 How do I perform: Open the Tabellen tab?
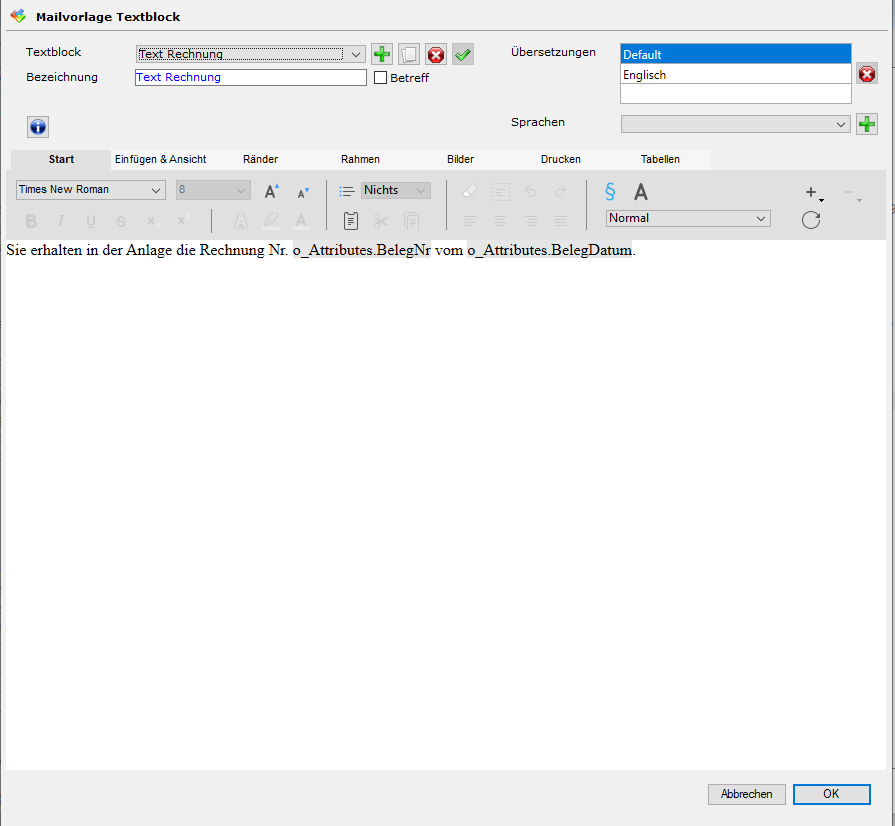[x=660, y=159]
